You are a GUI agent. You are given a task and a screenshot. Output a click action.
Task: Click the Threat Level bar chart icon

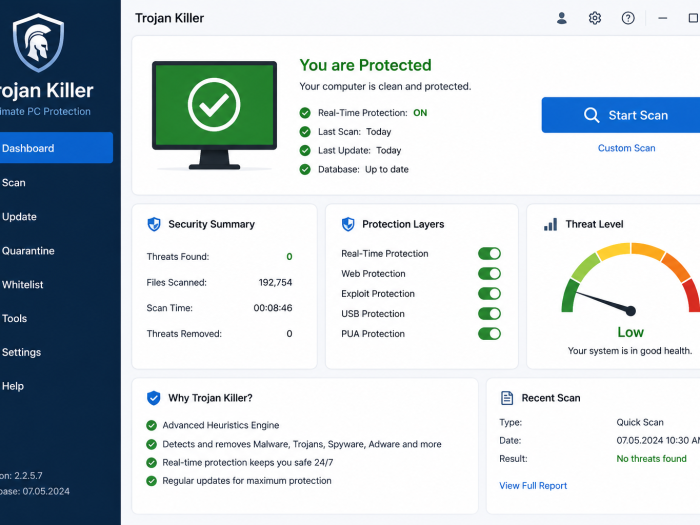click(550, 224)
